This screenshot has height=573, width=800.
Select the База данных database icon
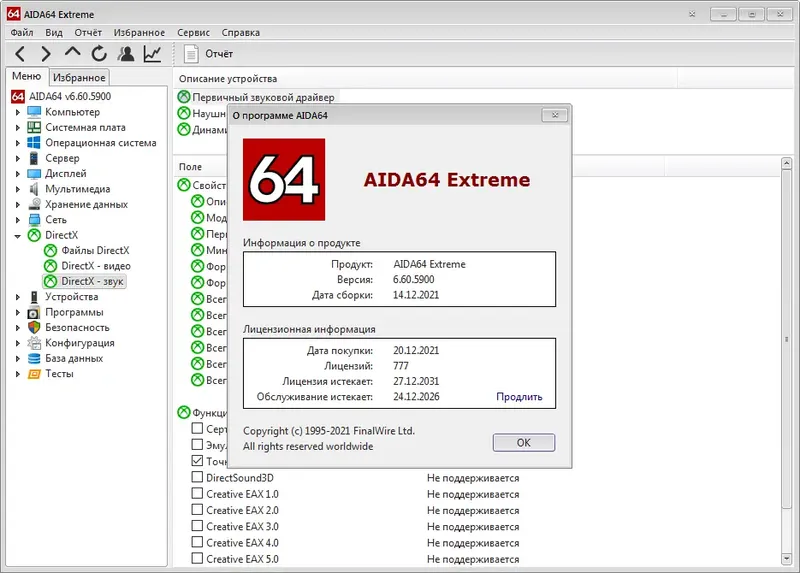[x=34, y=358]
